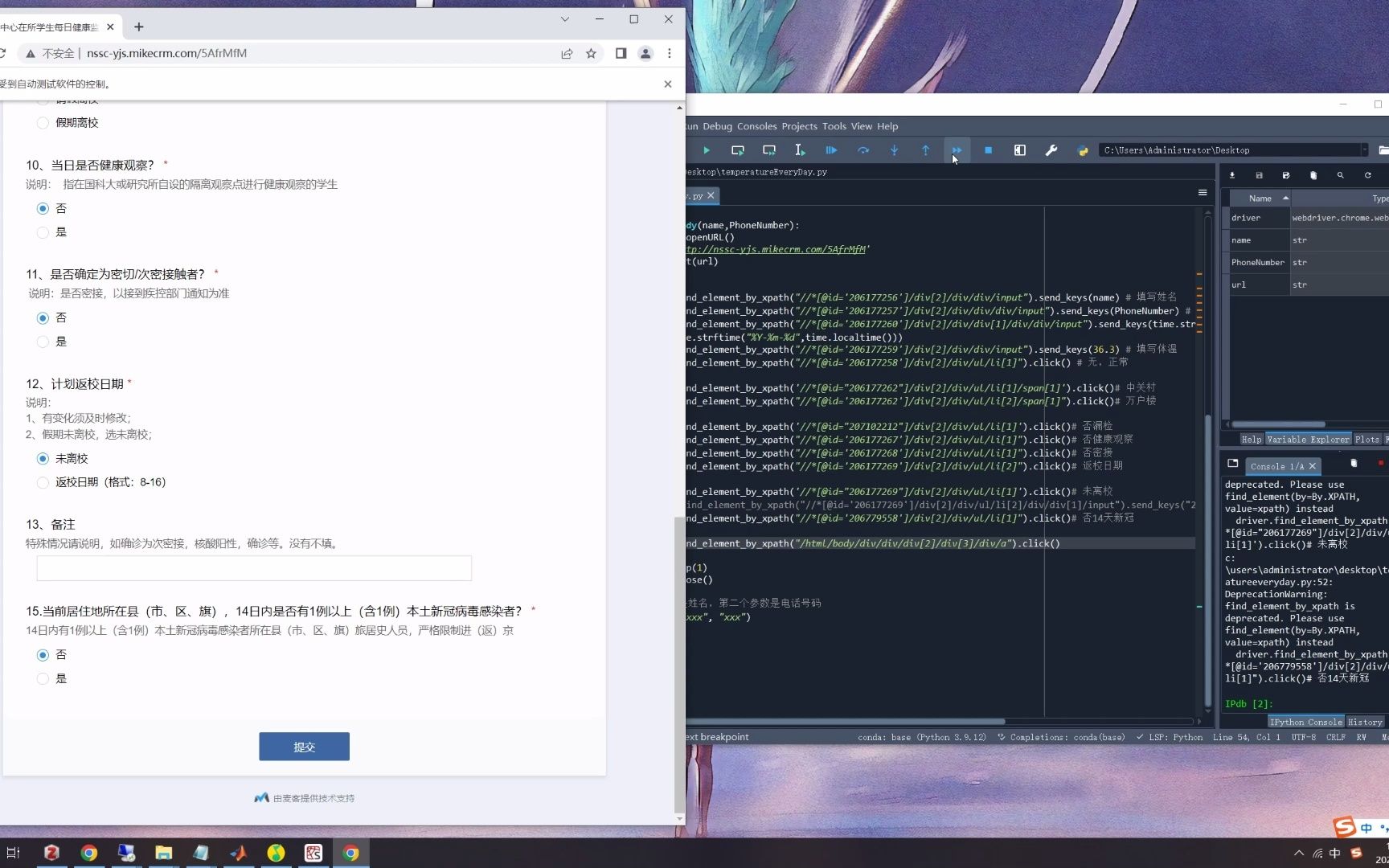1389x868 pixels.
Task: Dismiss the automated test software infobar
Action: (x=667, y=84)
